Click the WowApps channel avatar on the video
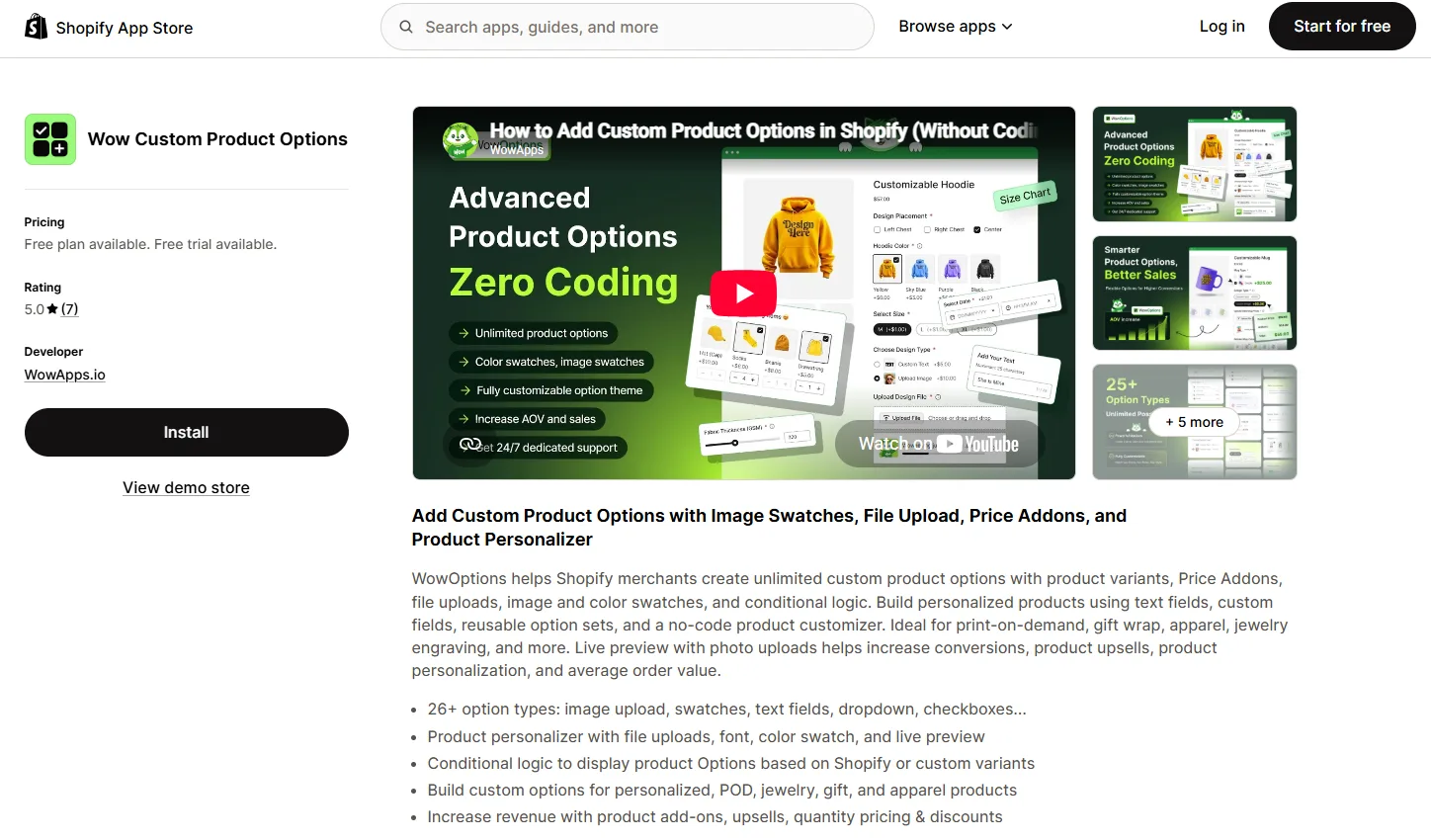This screenshot has height=840, width=1431. (461, 140)
